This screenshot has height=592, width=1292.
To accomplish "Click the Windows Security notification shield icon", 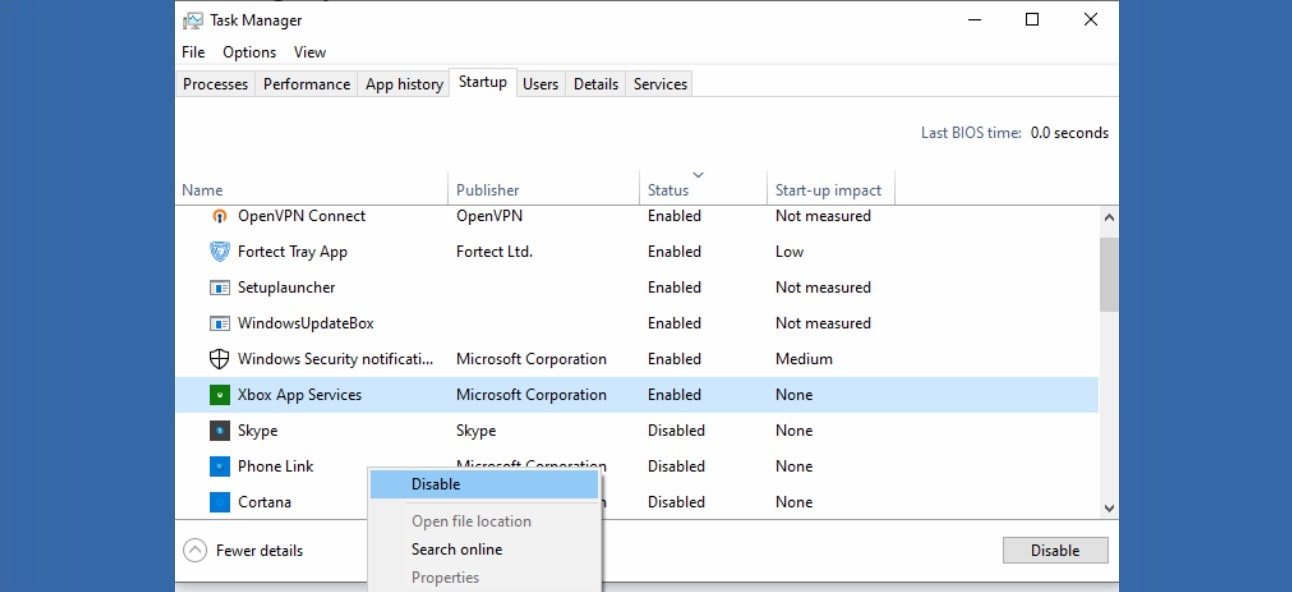I will tap(219, 358).
